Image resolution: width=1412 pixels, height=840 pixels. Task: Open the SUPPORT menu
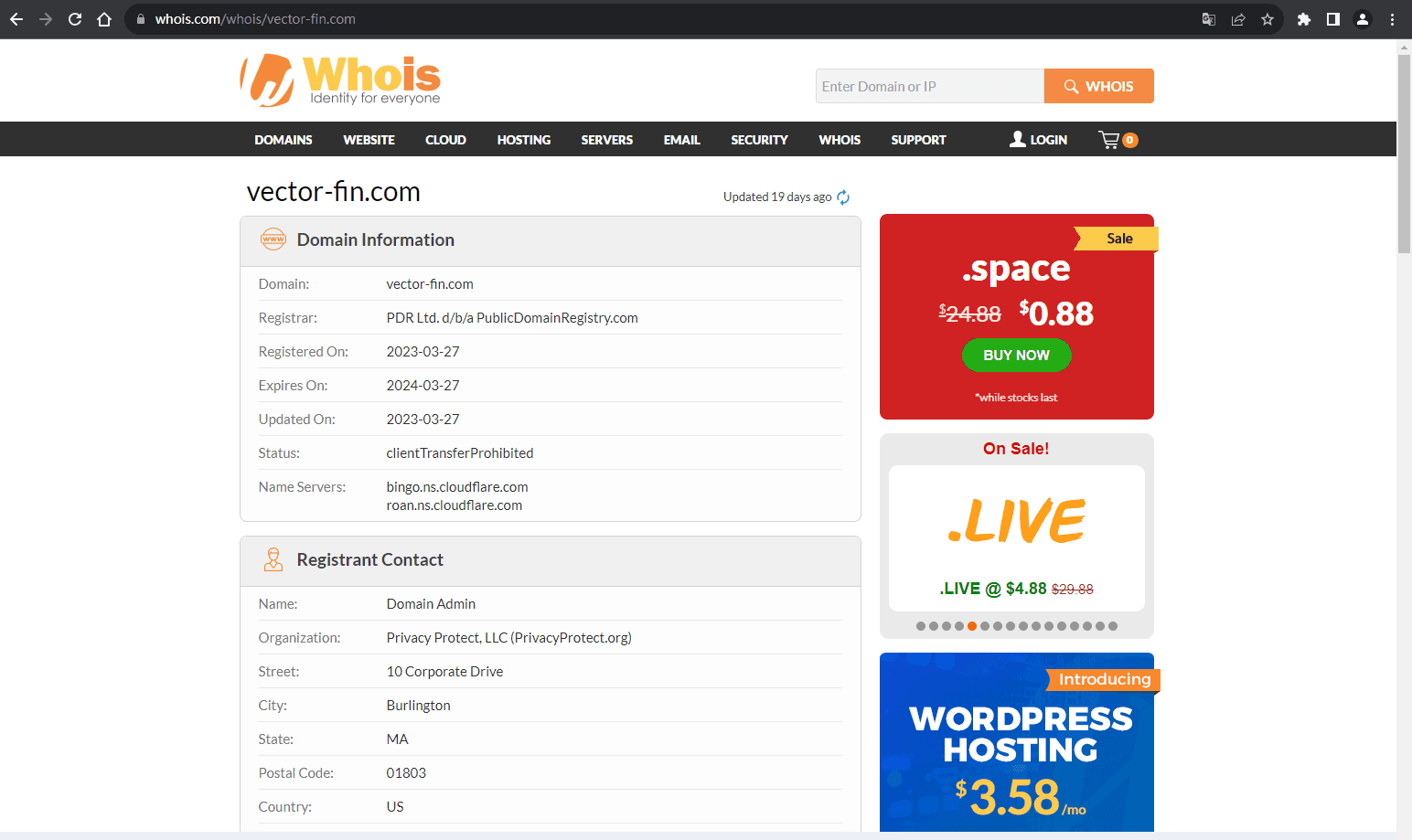coord(918,140)
